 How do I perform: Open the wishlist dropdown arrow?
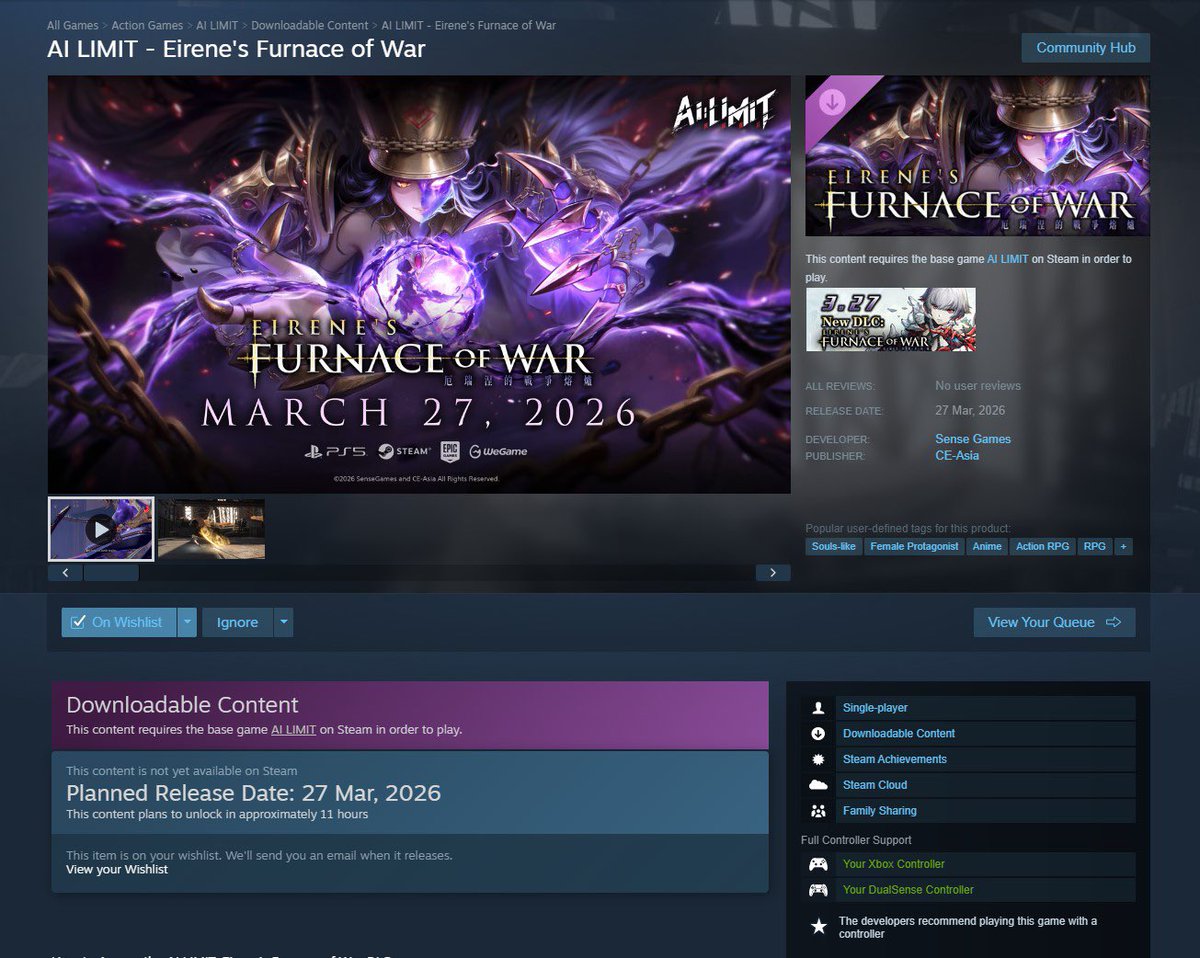pyautogui.click(x=187, y=622)
